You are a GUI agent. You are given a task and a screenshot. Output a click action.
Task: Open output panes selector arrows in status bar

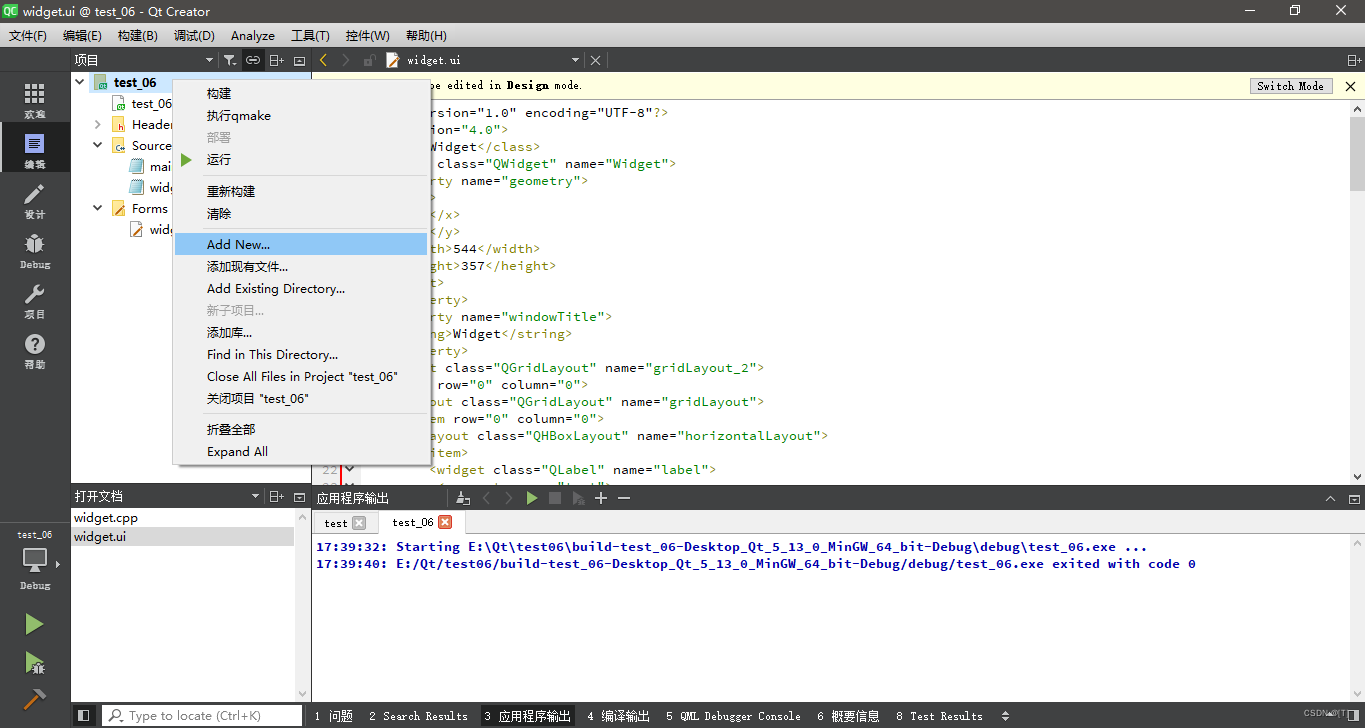(x=1005, y=716)
